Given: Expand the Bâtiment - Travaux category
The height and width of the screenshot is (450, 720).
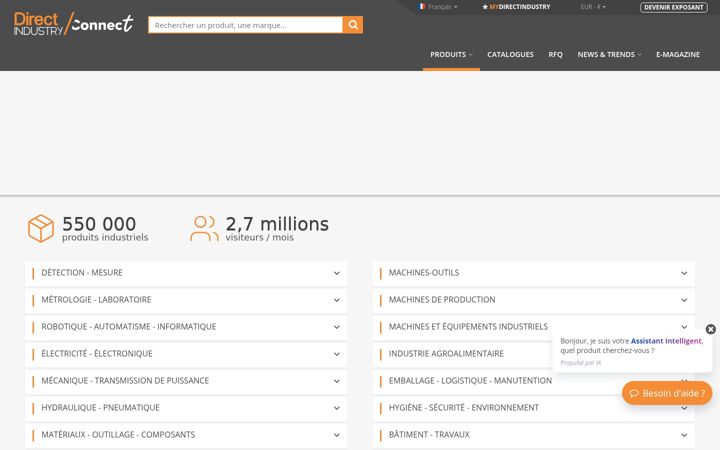Looking at the screenshot, I should coord(534,435).
